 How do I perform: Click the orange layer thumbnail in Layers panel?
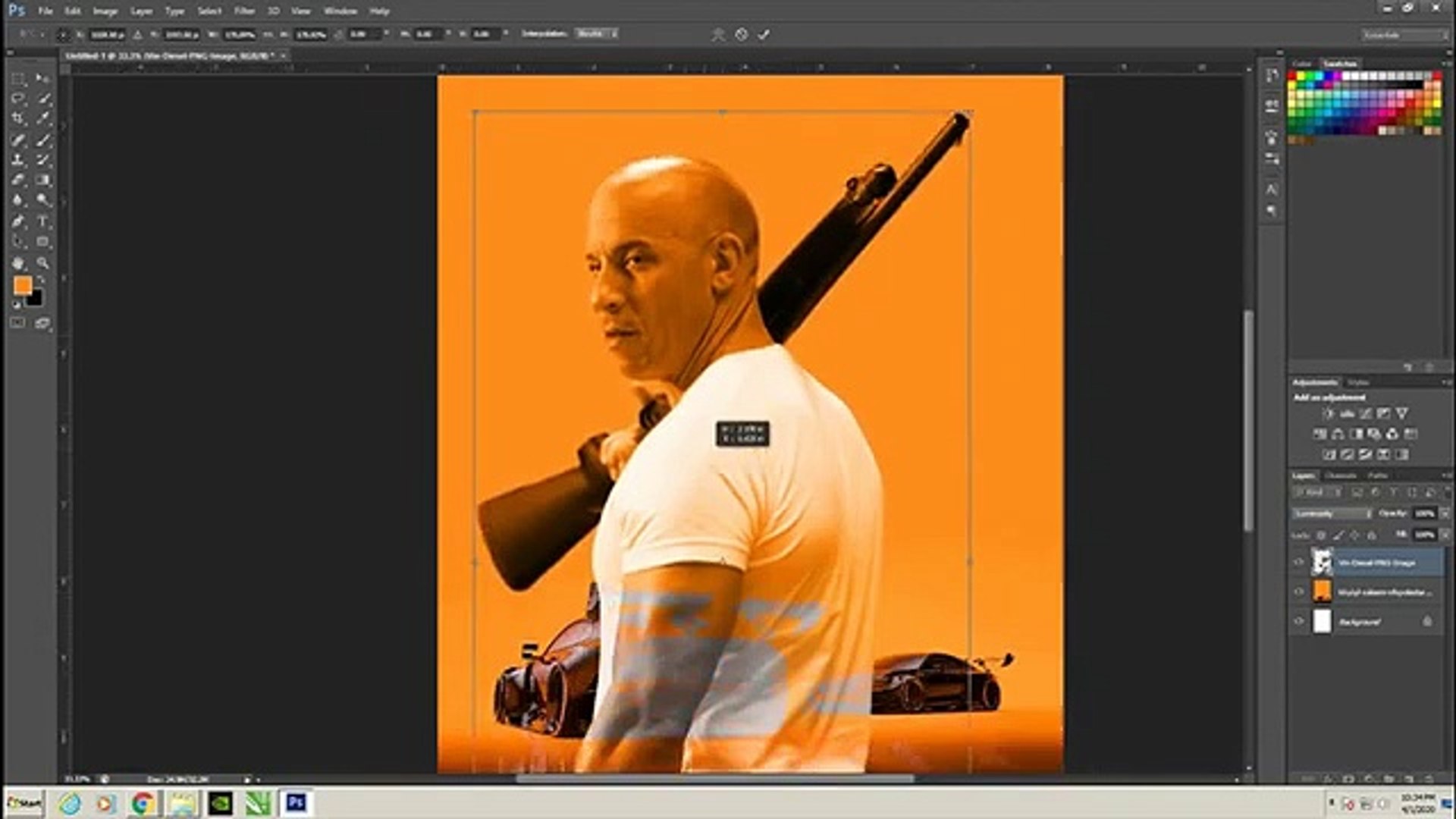[x=1322, y=591]
